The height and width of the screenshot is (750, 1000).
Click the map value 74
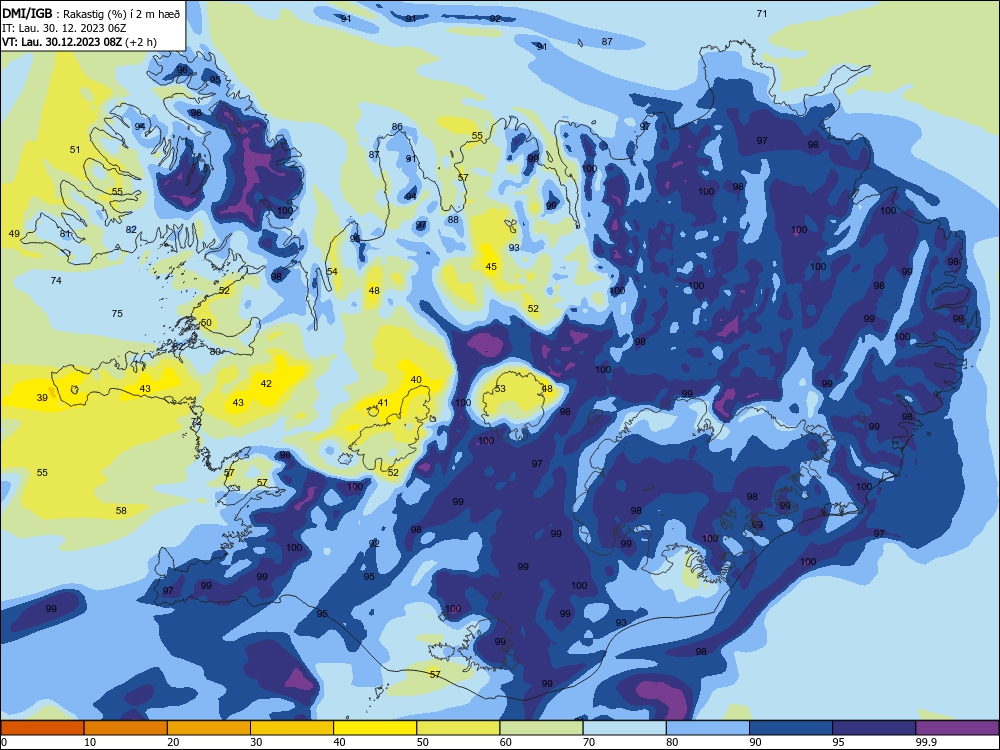pos(56,280)
